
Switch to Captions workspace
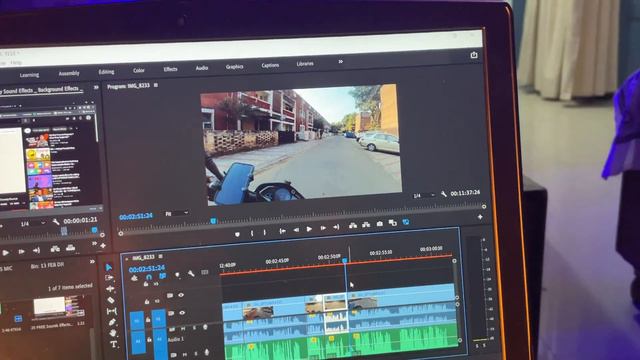click(270, 65)
